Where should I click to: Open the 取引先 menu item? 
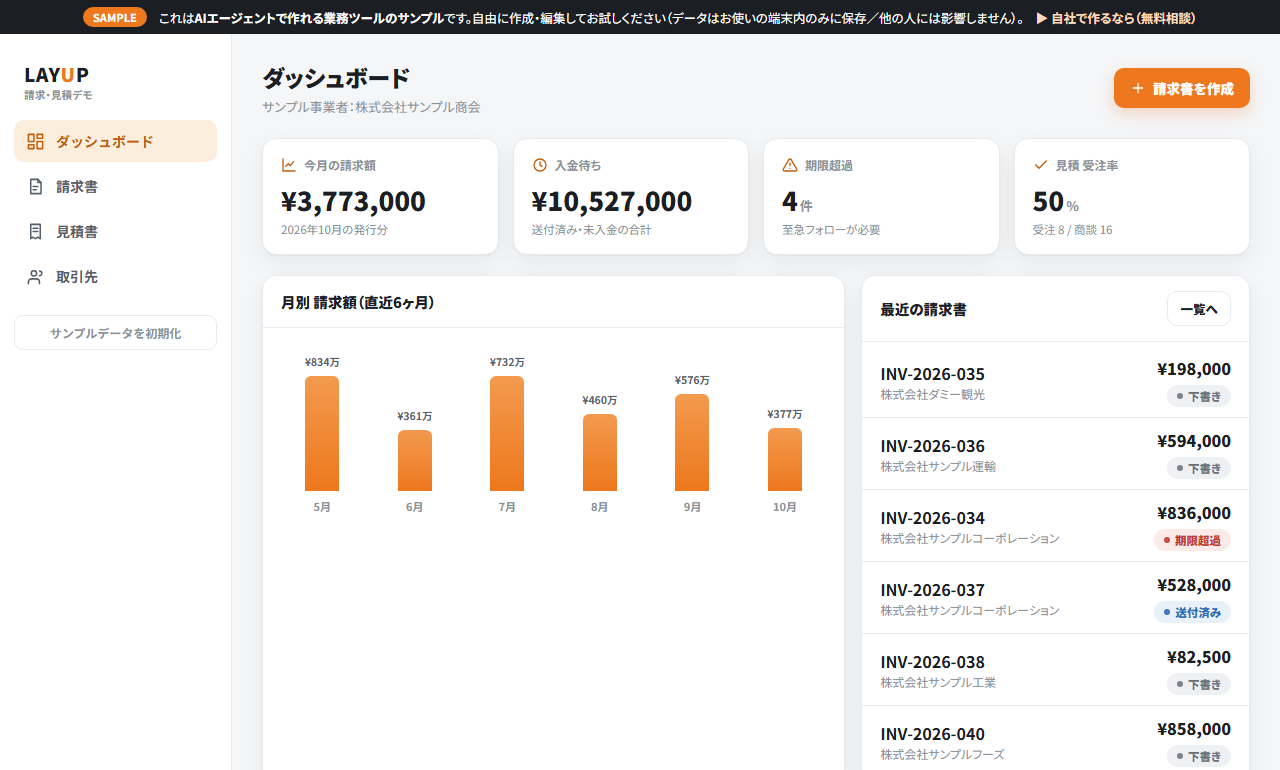click(x=115, y=277)
